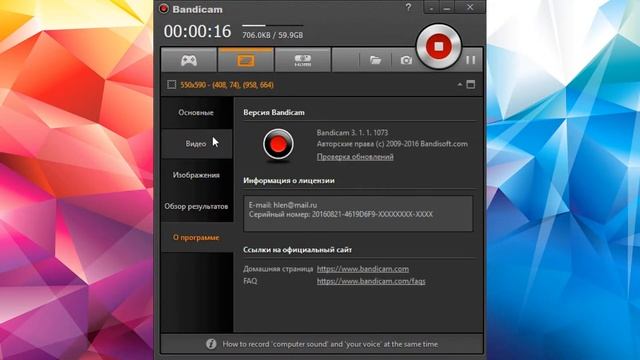Open bandicam.com/faqs link
The width and height of the screenshot is (640, 360).
(x=371, y=281)
